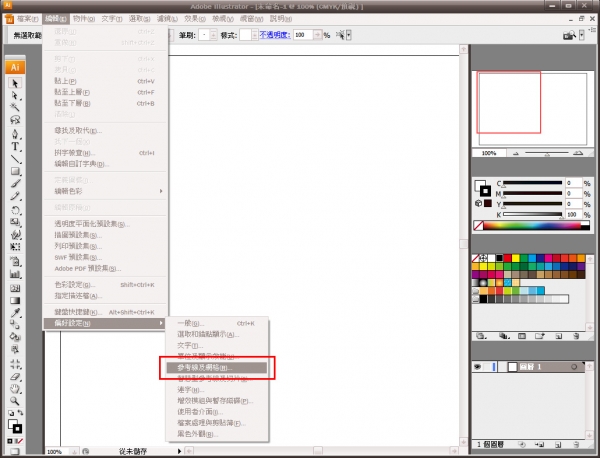
Task: Click create new layer icon in Layers panel
Action: (558, 445)
